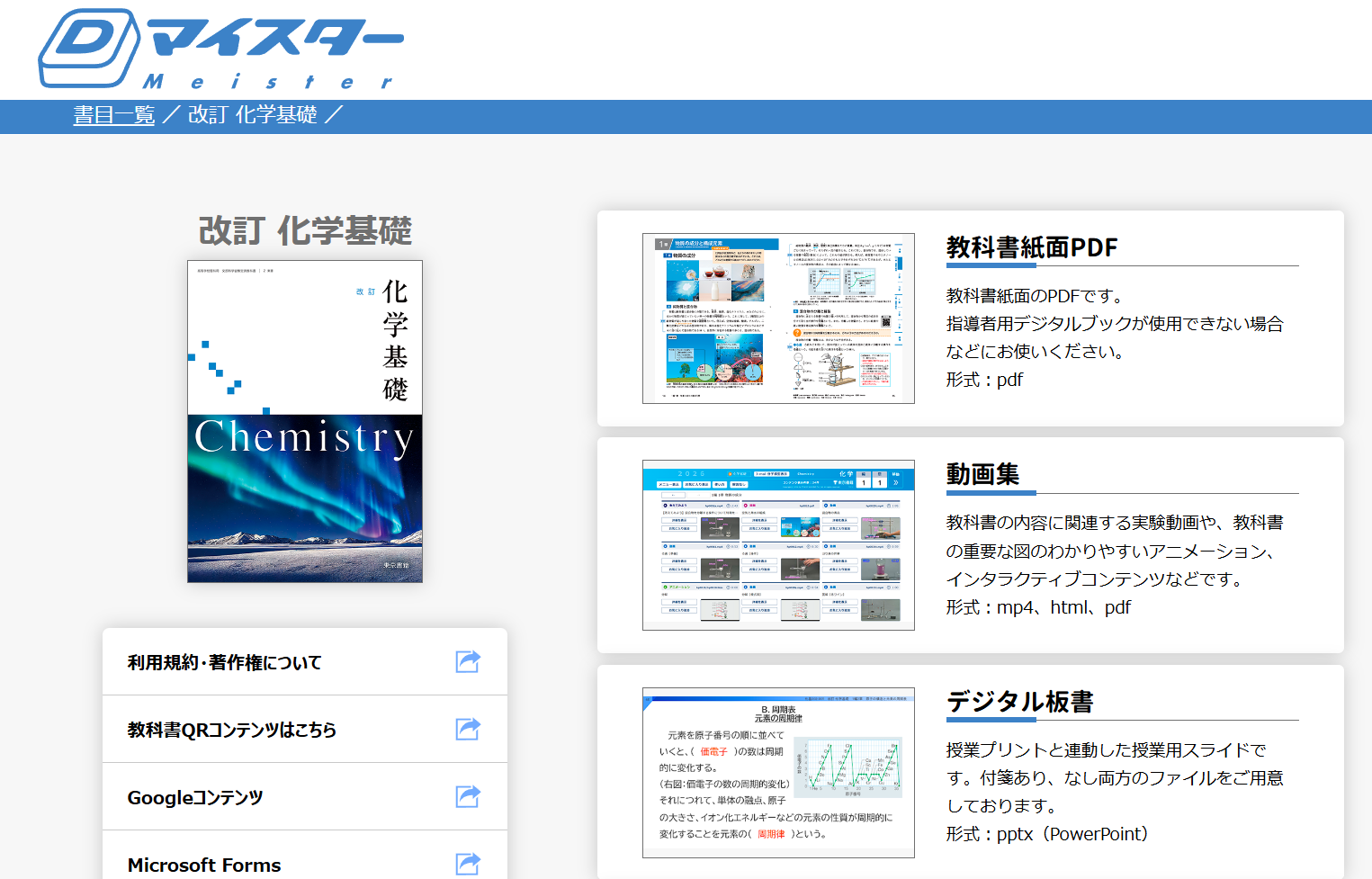
Task: Click the デジタル板書 slide thumbnail
Action: tap(778, 773)
